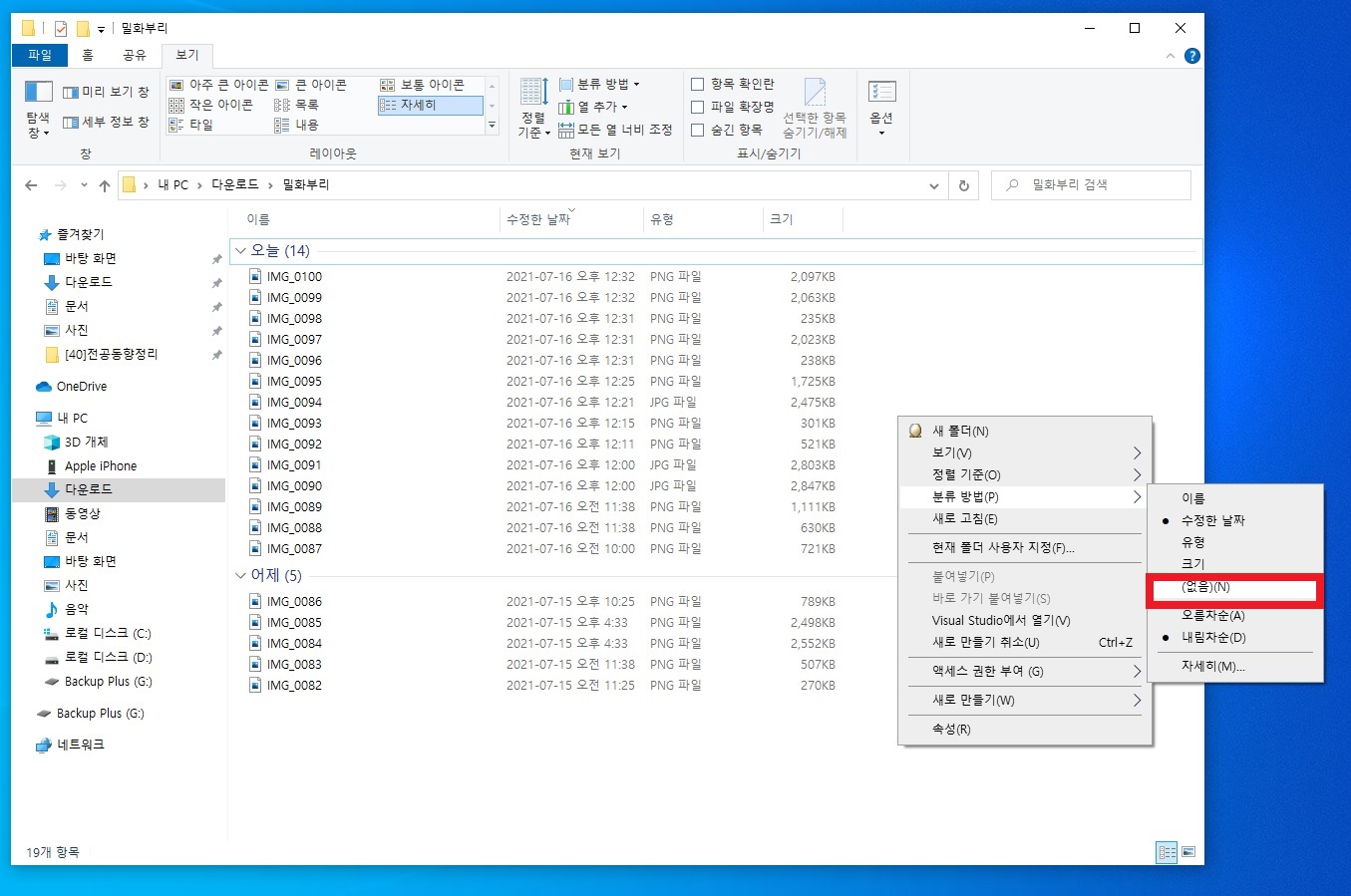Select 타일 tiles layout

(191, 125)
